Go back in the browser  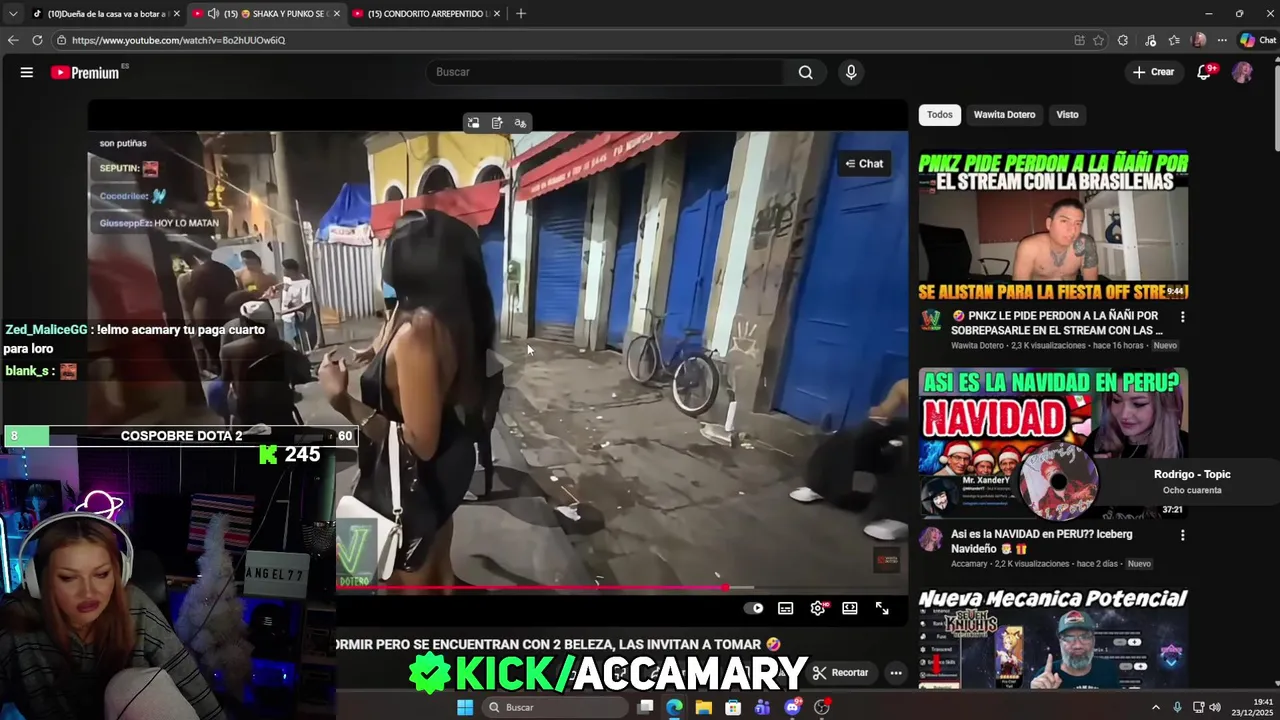click(13, 40)
